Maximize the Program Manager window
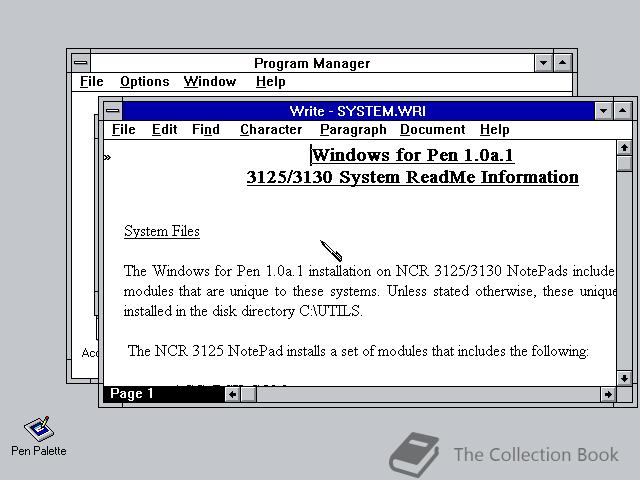Screen dimensions: 640x480 [x=562, y=63]
